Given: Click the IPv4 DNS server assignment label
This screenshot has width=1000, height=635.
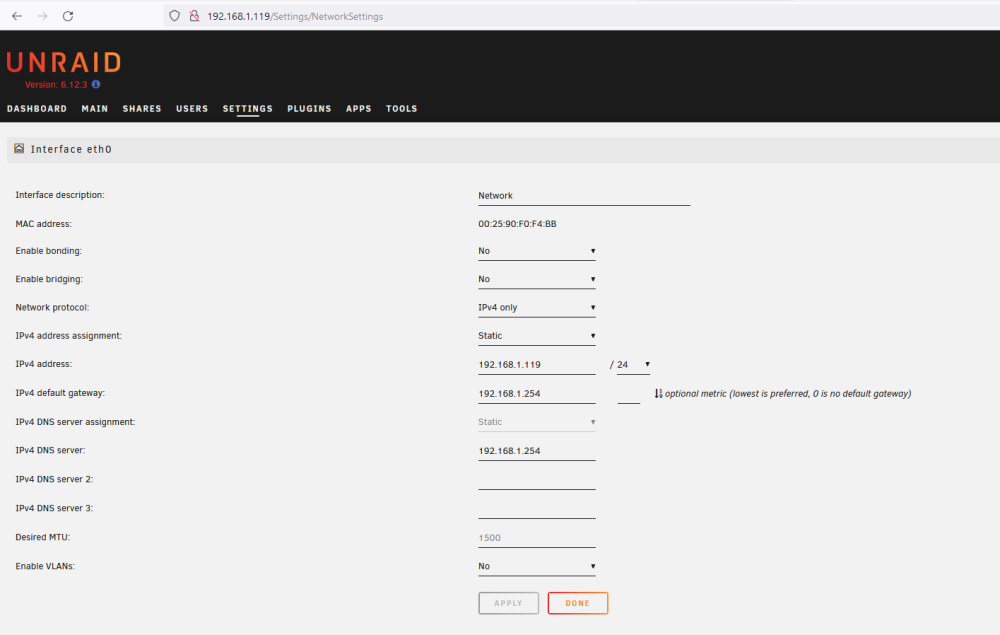Looking at the screenshot, I should tap(75, 422).
